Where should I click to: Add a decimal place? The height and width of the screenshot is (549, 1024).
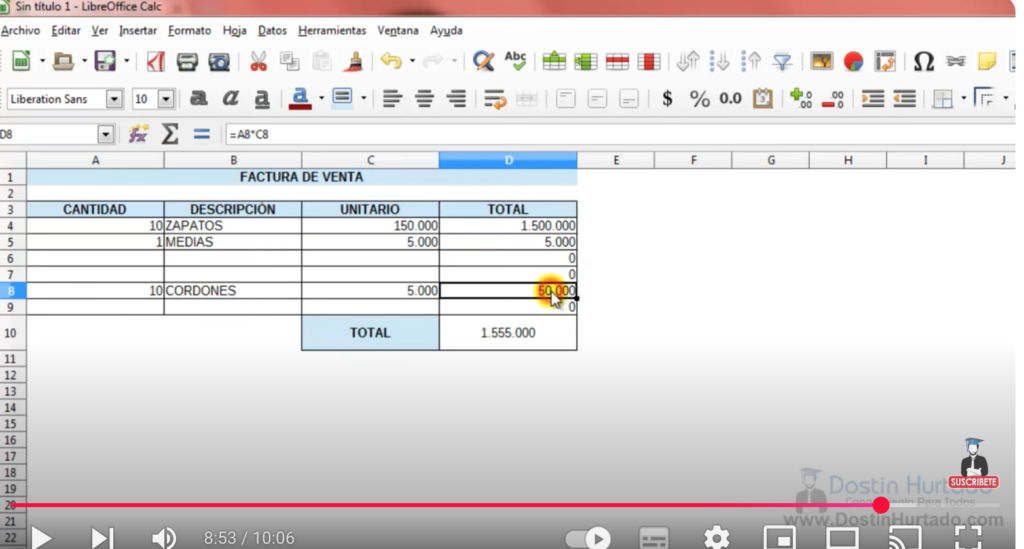pos(801,99)
